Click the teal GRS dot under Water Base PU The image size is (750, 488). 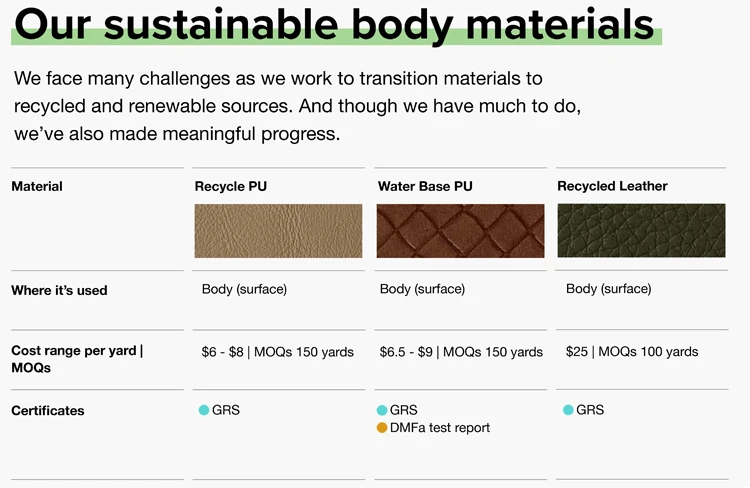[x=382, y=410]
